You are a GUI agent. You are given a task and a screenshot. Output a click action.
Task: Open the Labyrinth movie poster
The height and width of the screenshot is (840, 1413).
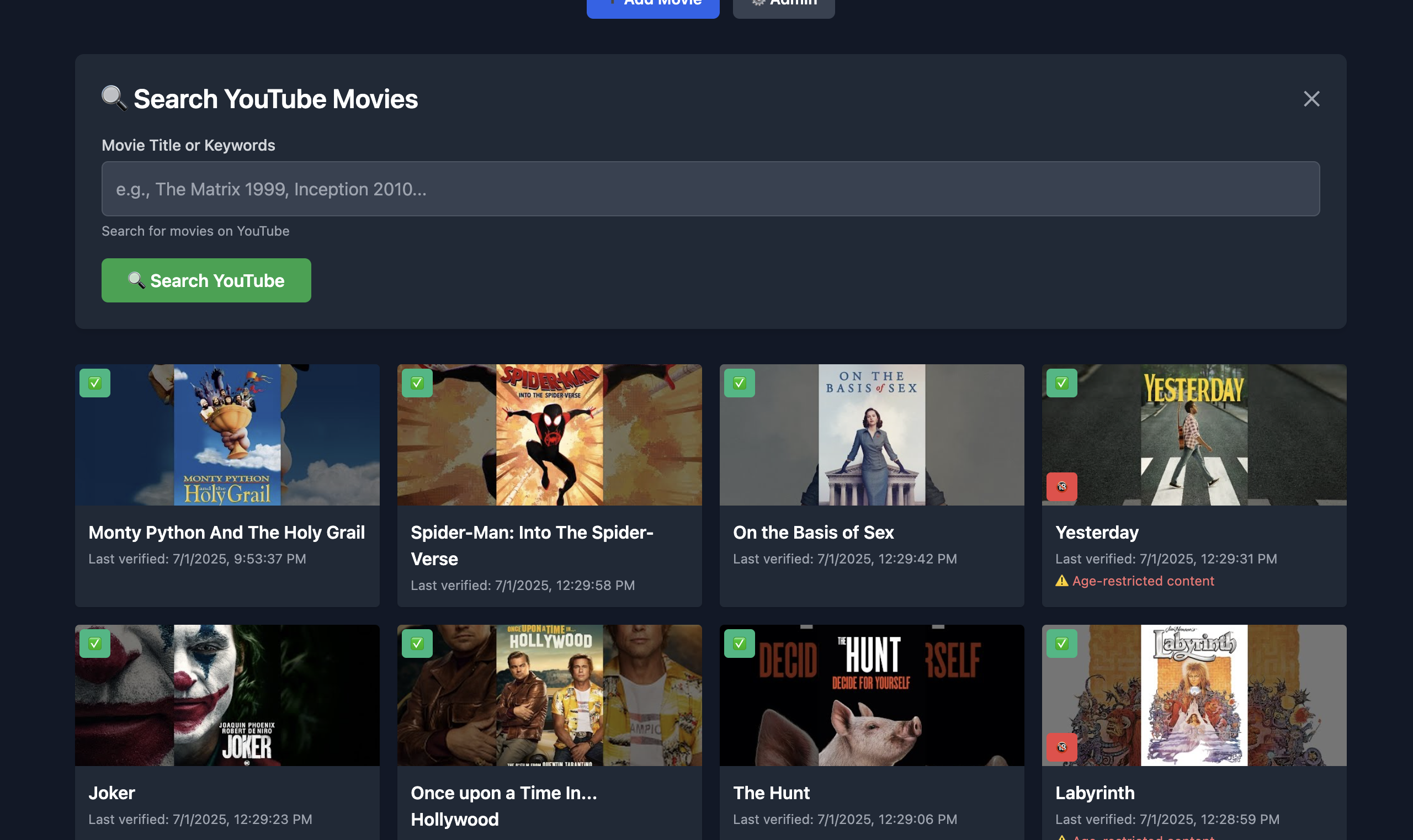[1194, 695]
